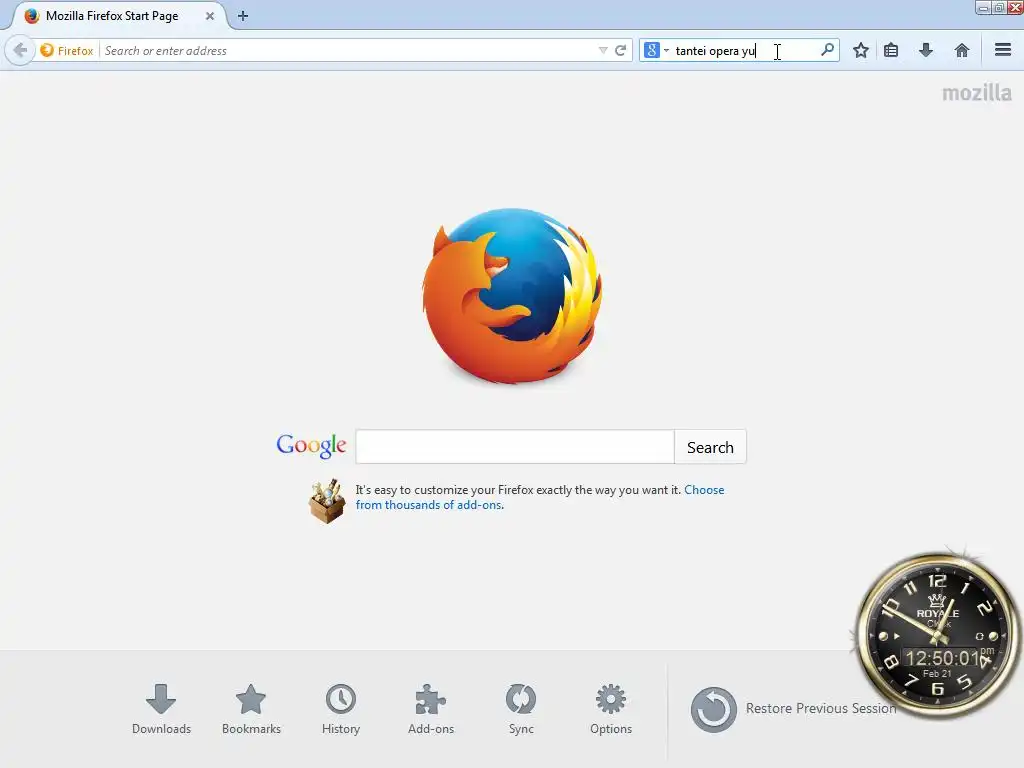Viewport: 1024px width, 768px height.
Task: Open the downloads arrow in toolbar
Action: [x=926, y=50]
